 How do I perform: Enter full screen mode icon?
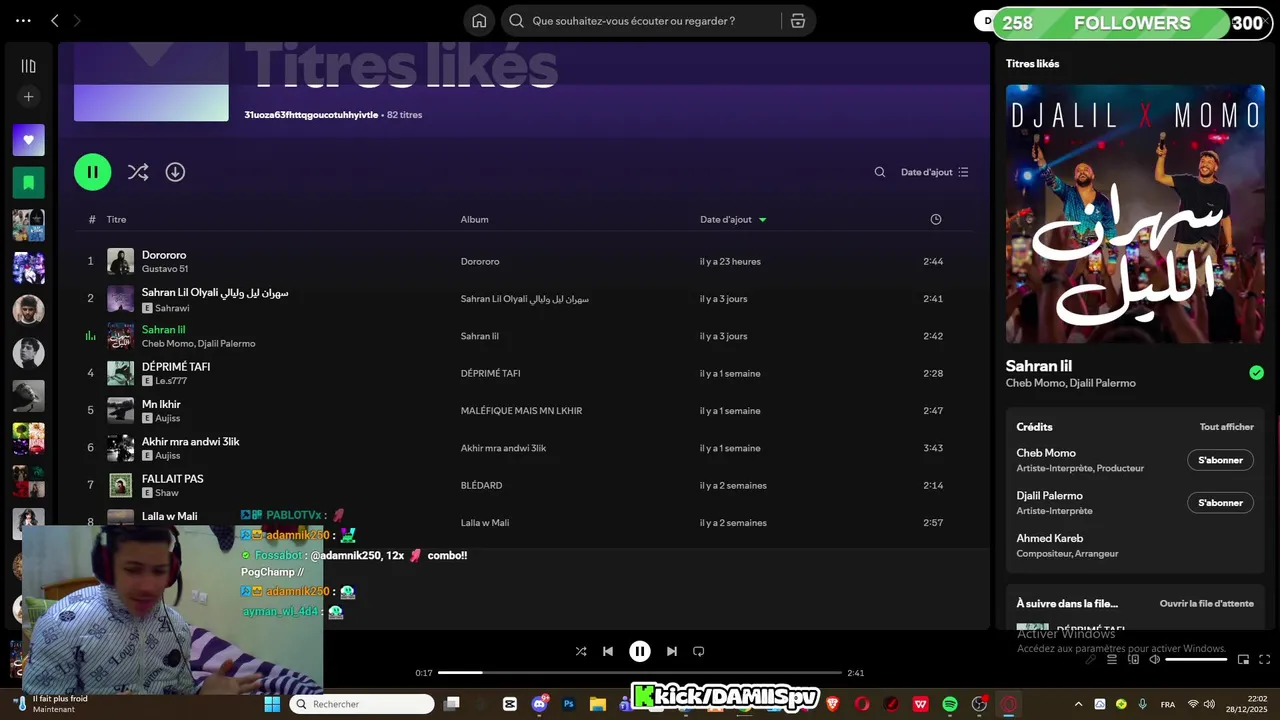(x=1265, y=659)
